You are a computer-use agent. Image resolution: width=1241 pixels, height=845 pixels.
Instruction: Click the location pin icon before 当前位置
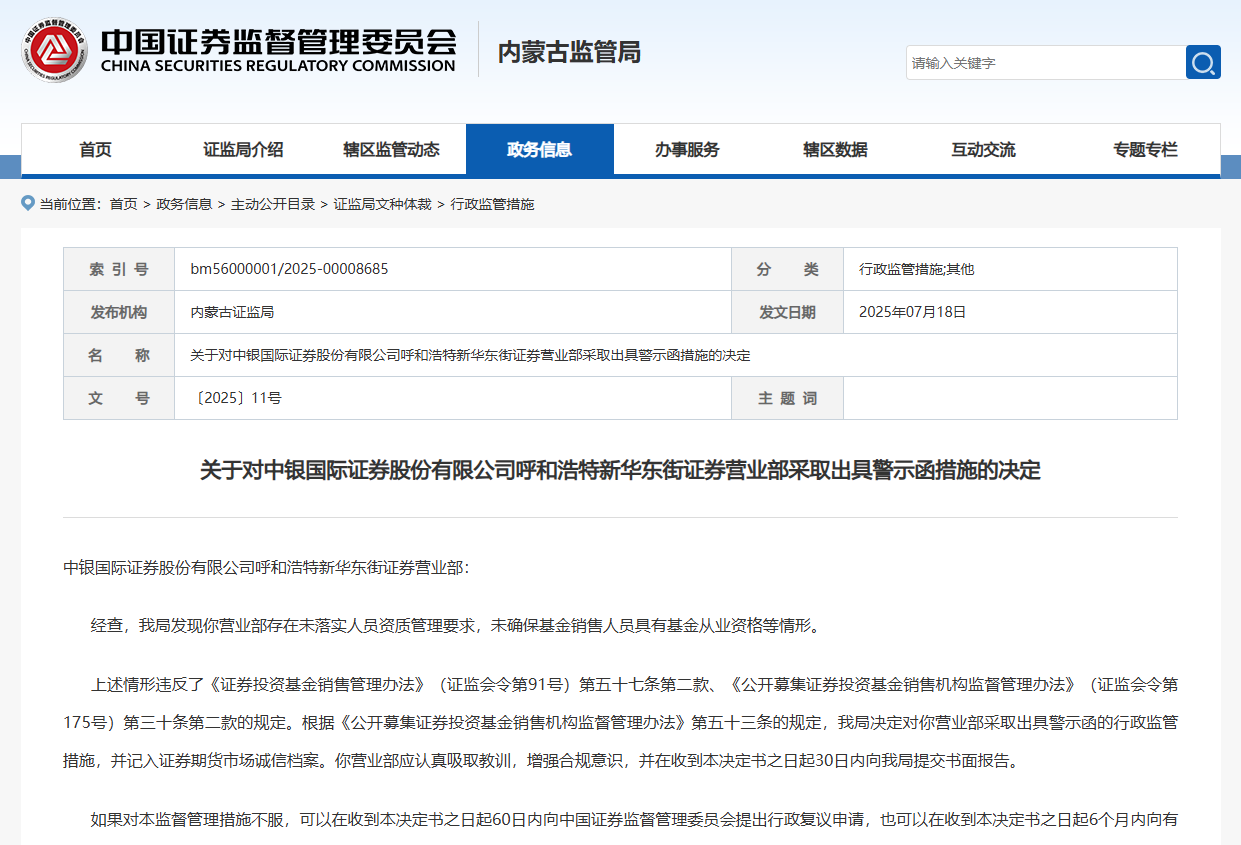point(28,203)
